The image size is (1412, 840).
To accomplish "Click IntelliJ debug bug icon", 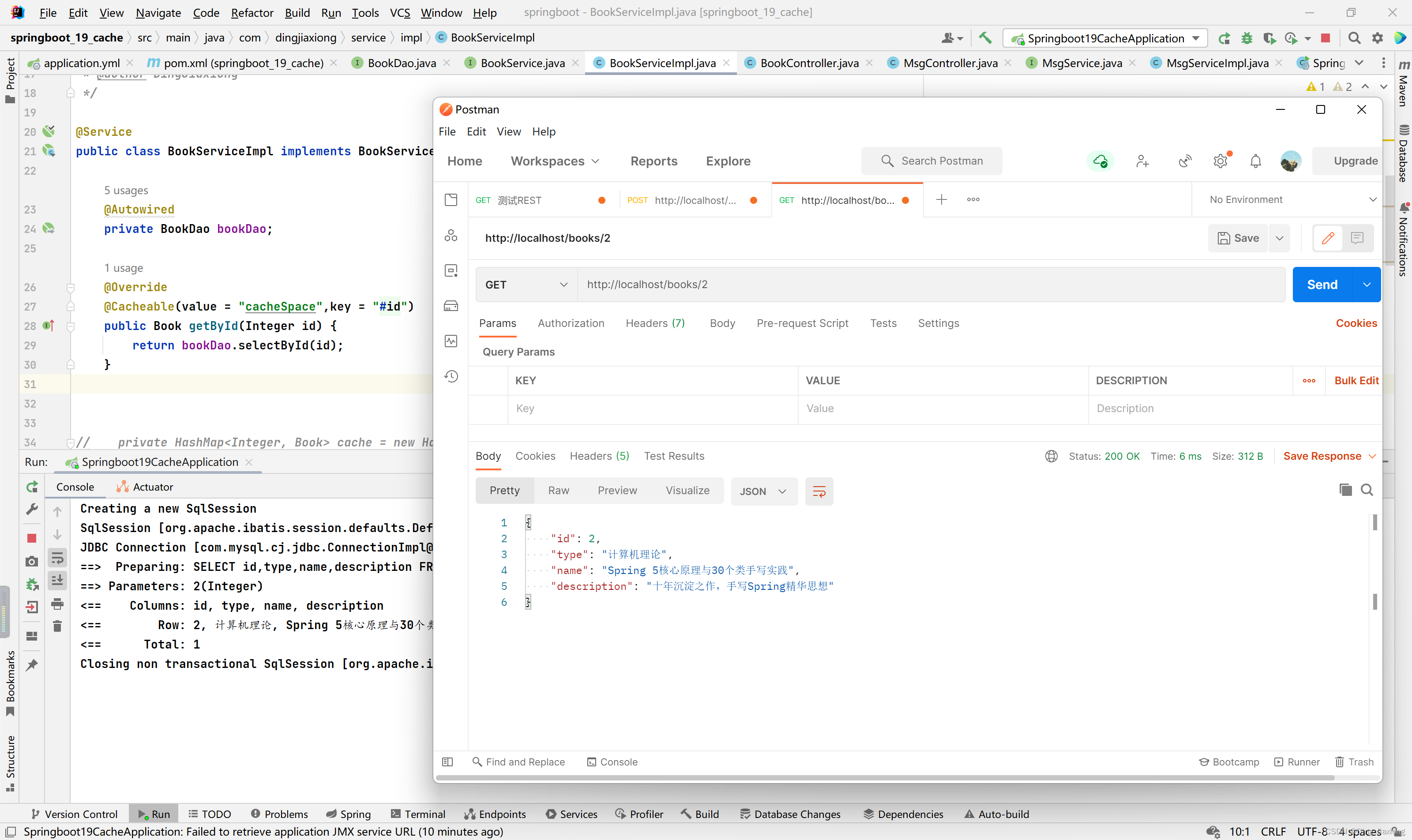I will (1246, 38).
